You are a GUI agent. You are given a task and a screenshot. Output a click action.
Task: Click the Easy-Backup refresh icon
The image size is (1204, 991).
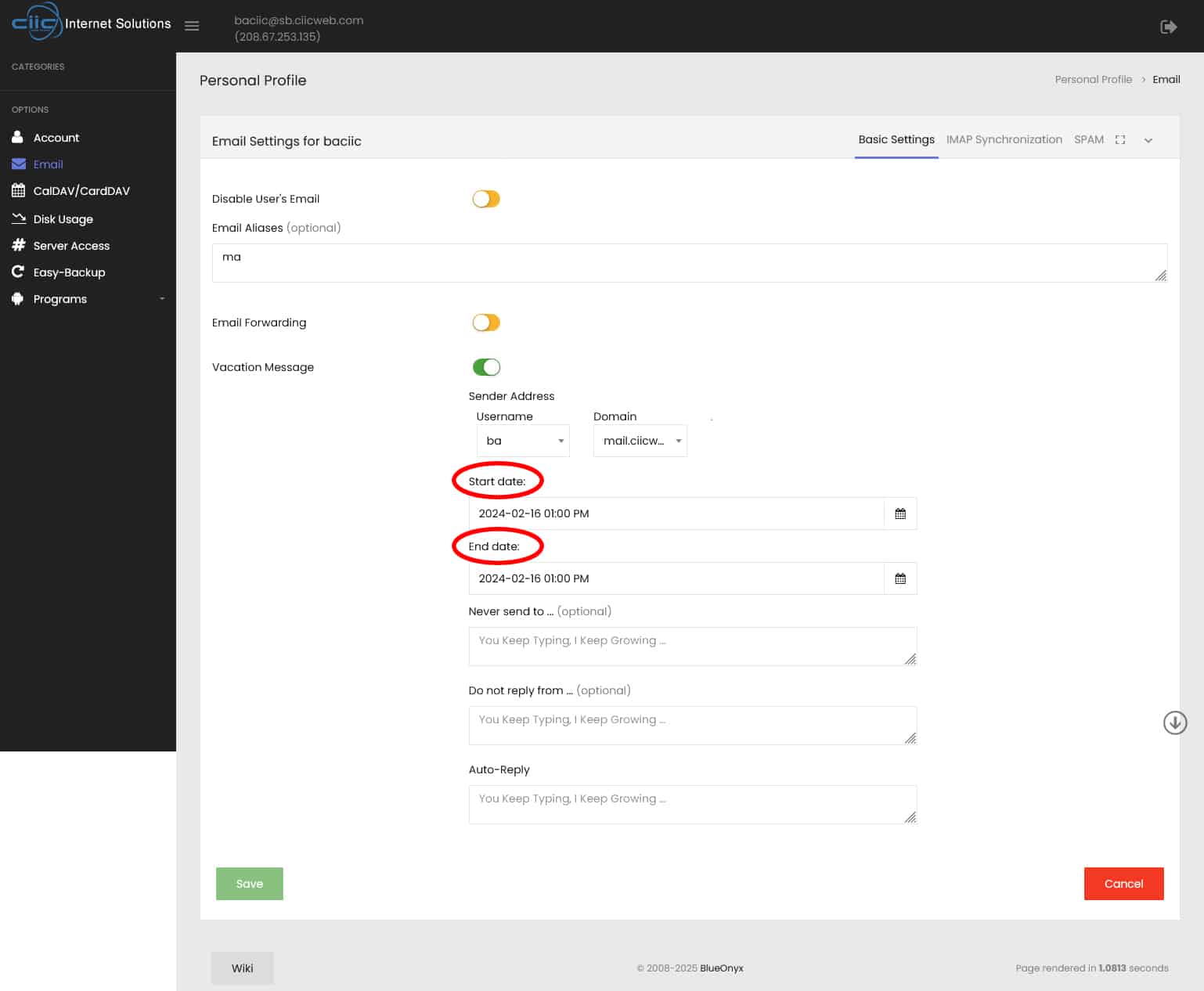point(18,272)
